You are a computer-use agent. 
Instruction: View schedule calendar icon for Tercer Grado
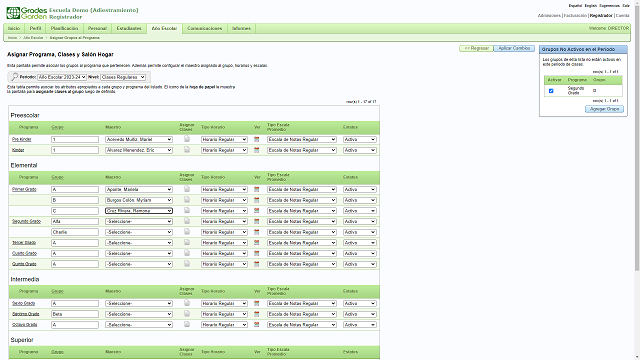pyautogui.click(x=256, y=242)
